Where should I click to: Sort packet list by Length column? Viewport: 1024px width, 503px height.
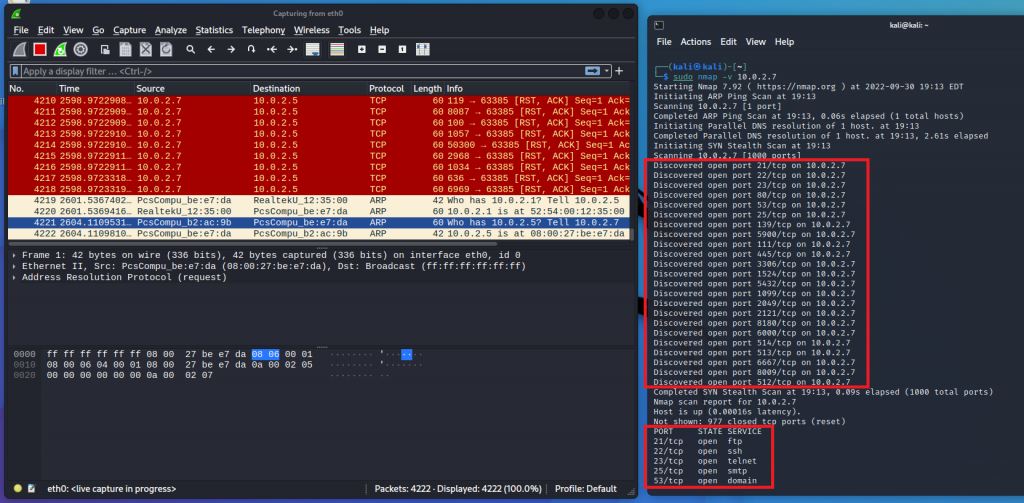[x=427, y=88]
